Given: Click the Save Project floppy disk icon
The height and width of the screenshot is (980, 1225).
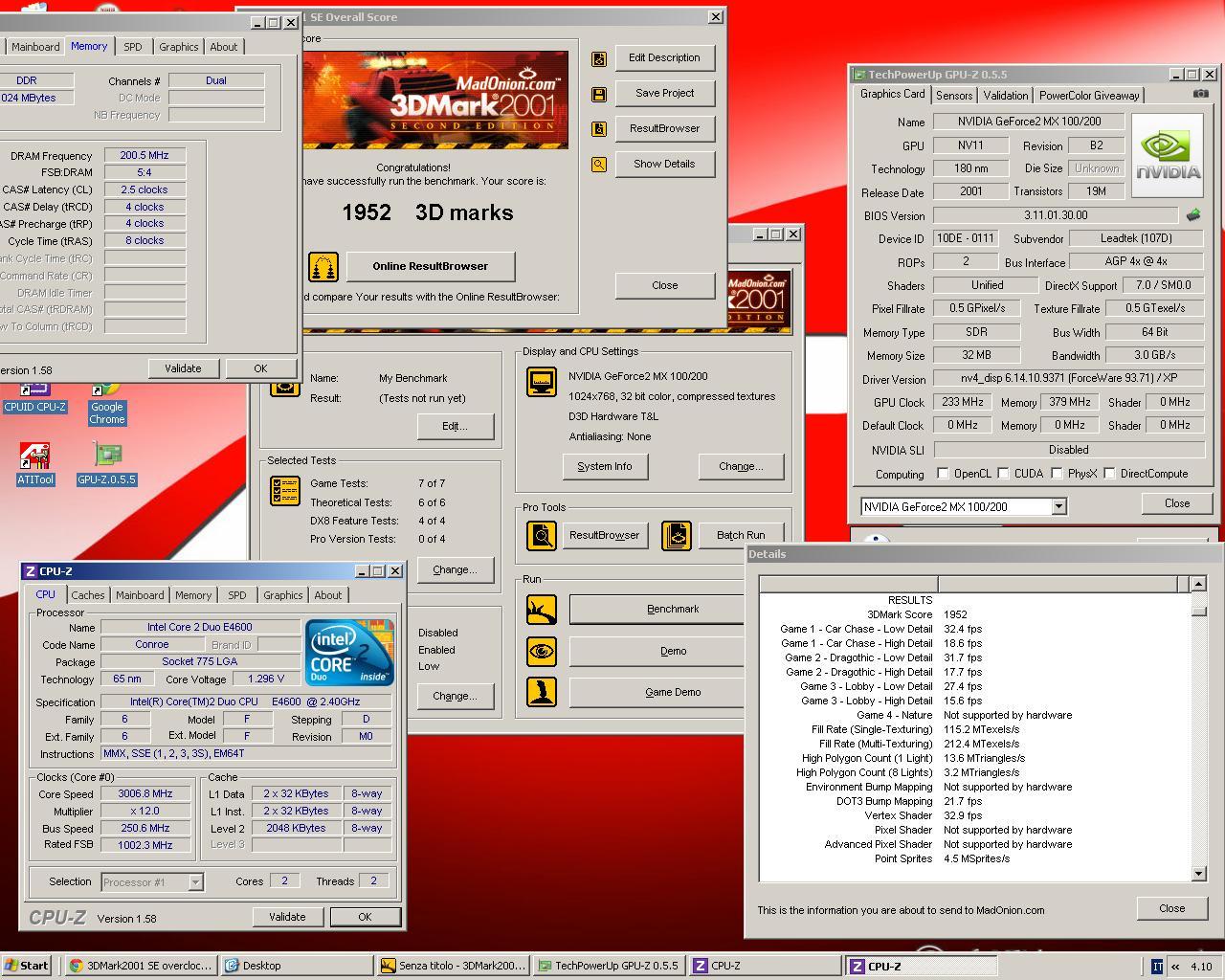Looking at the screenshot, I should coord(599,94).
